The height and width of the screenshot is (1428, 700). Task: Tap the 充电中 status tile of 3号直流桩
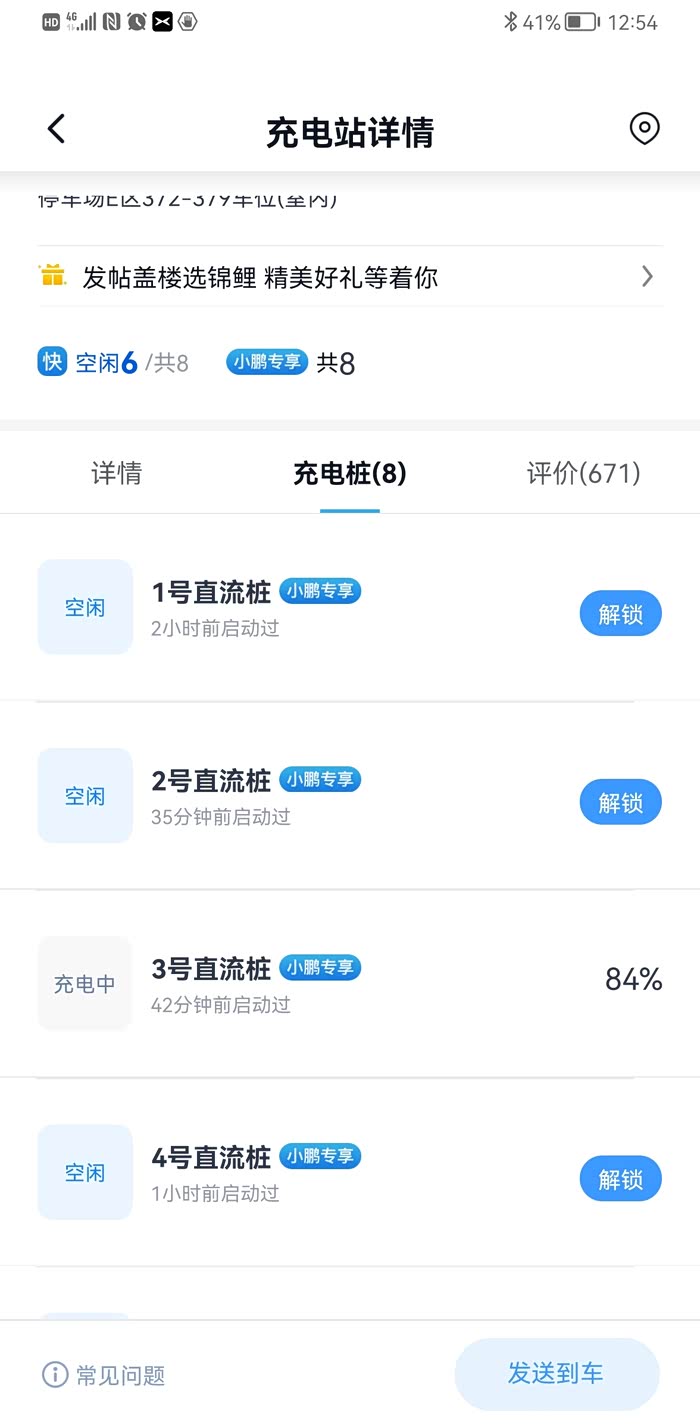click(85, 984)
